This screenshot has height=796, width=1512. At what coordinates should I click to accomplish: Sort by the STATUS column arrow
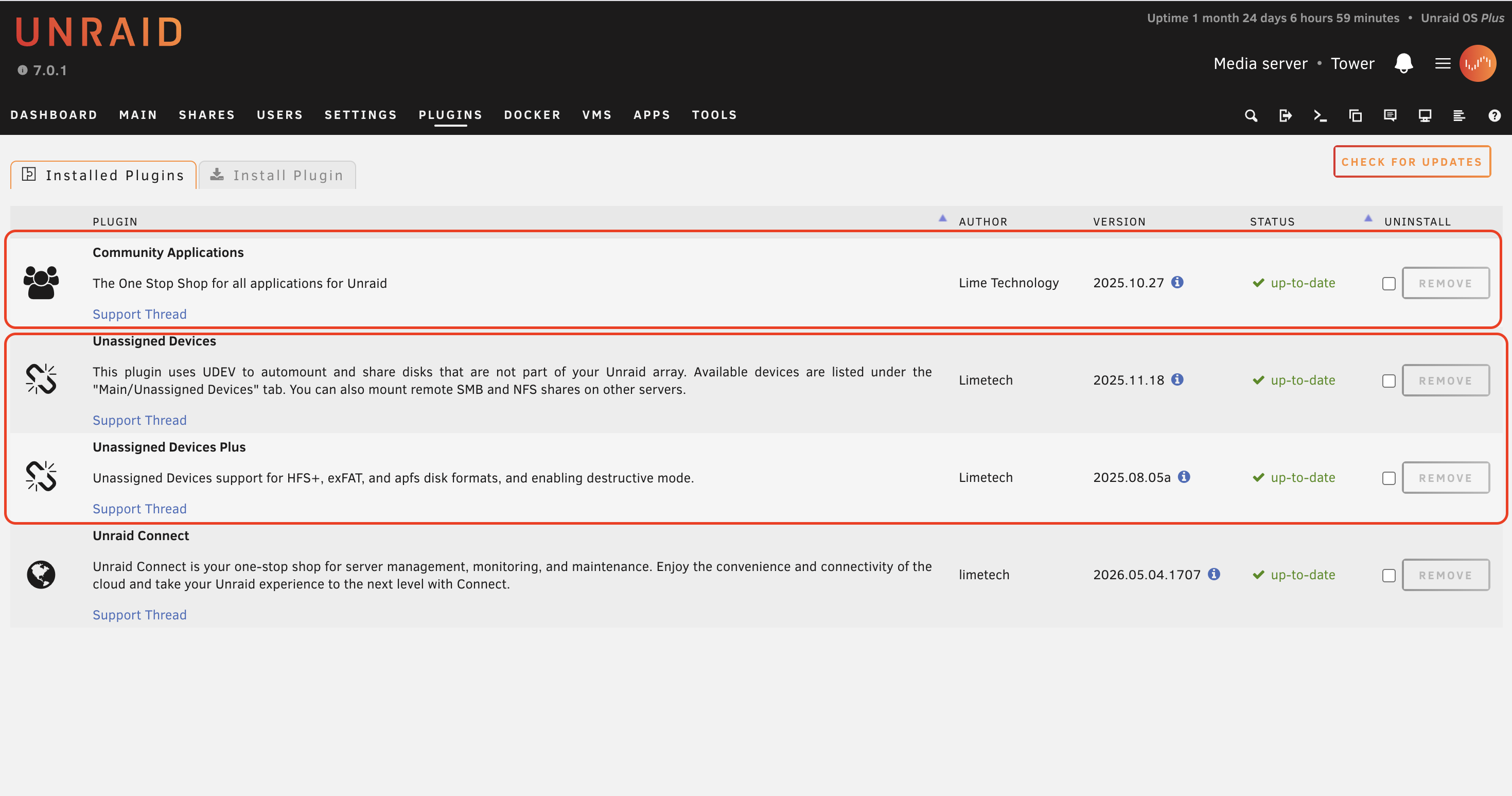[x=1368, y=218]
